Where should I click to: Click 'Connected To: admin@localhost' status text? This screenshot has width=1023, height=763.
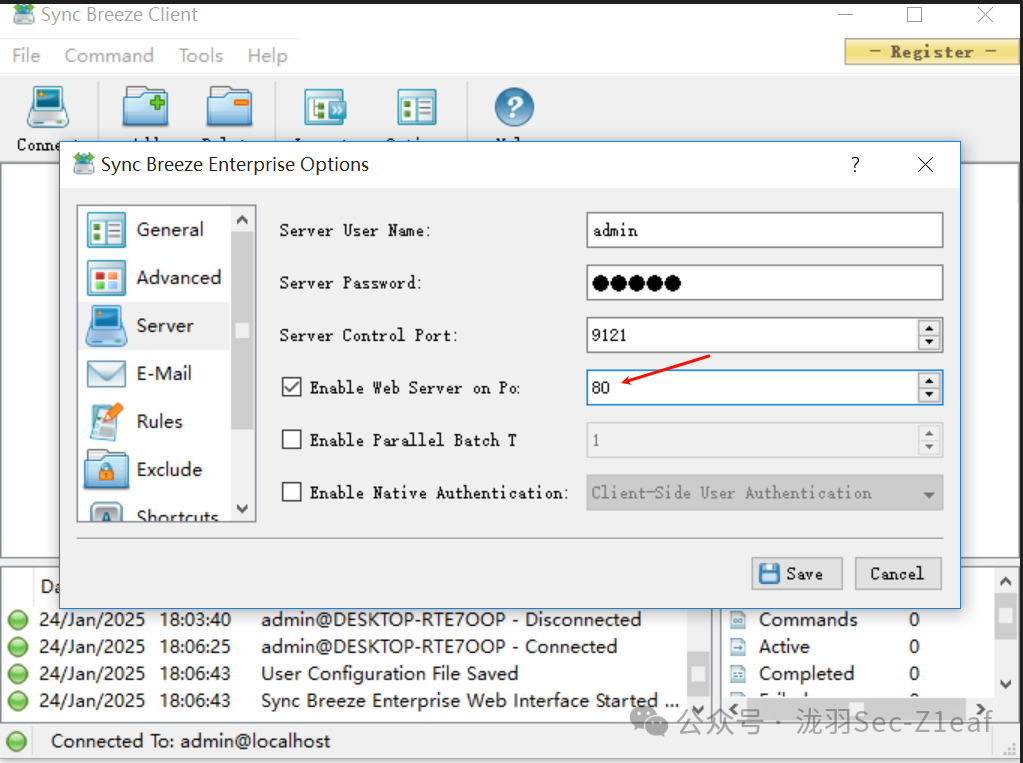[191, 741]
